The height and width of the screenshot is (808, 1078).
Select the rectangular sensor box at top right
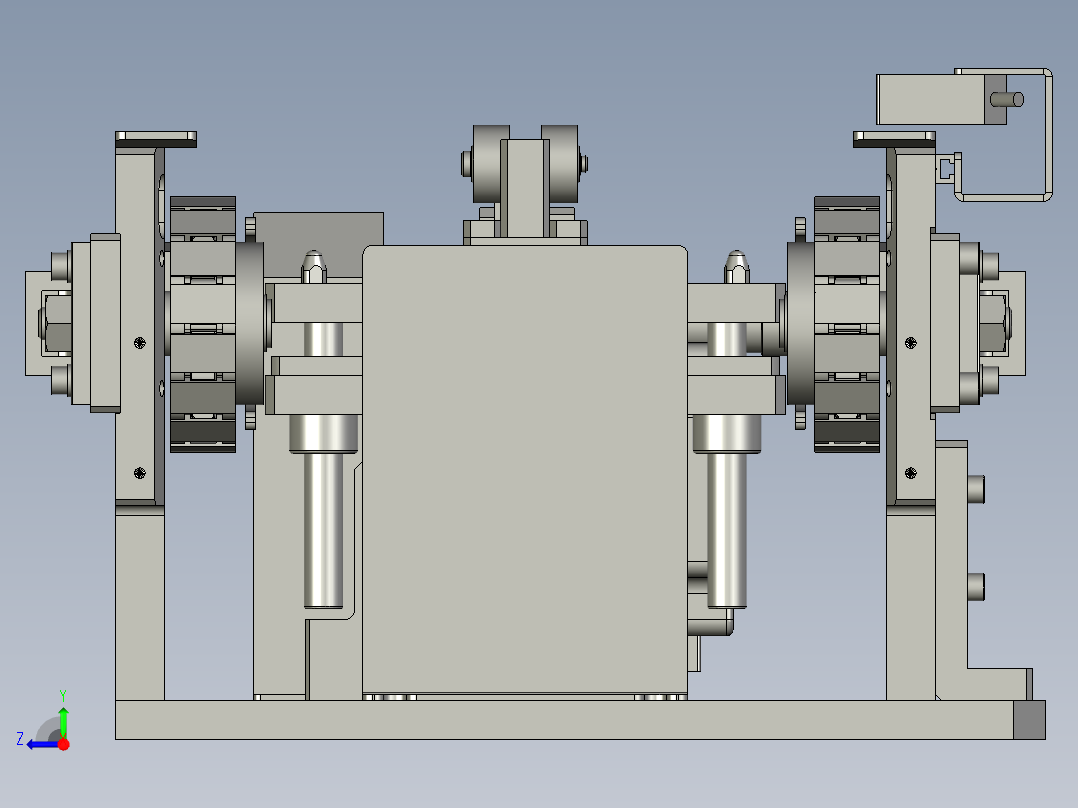(940, 100)
